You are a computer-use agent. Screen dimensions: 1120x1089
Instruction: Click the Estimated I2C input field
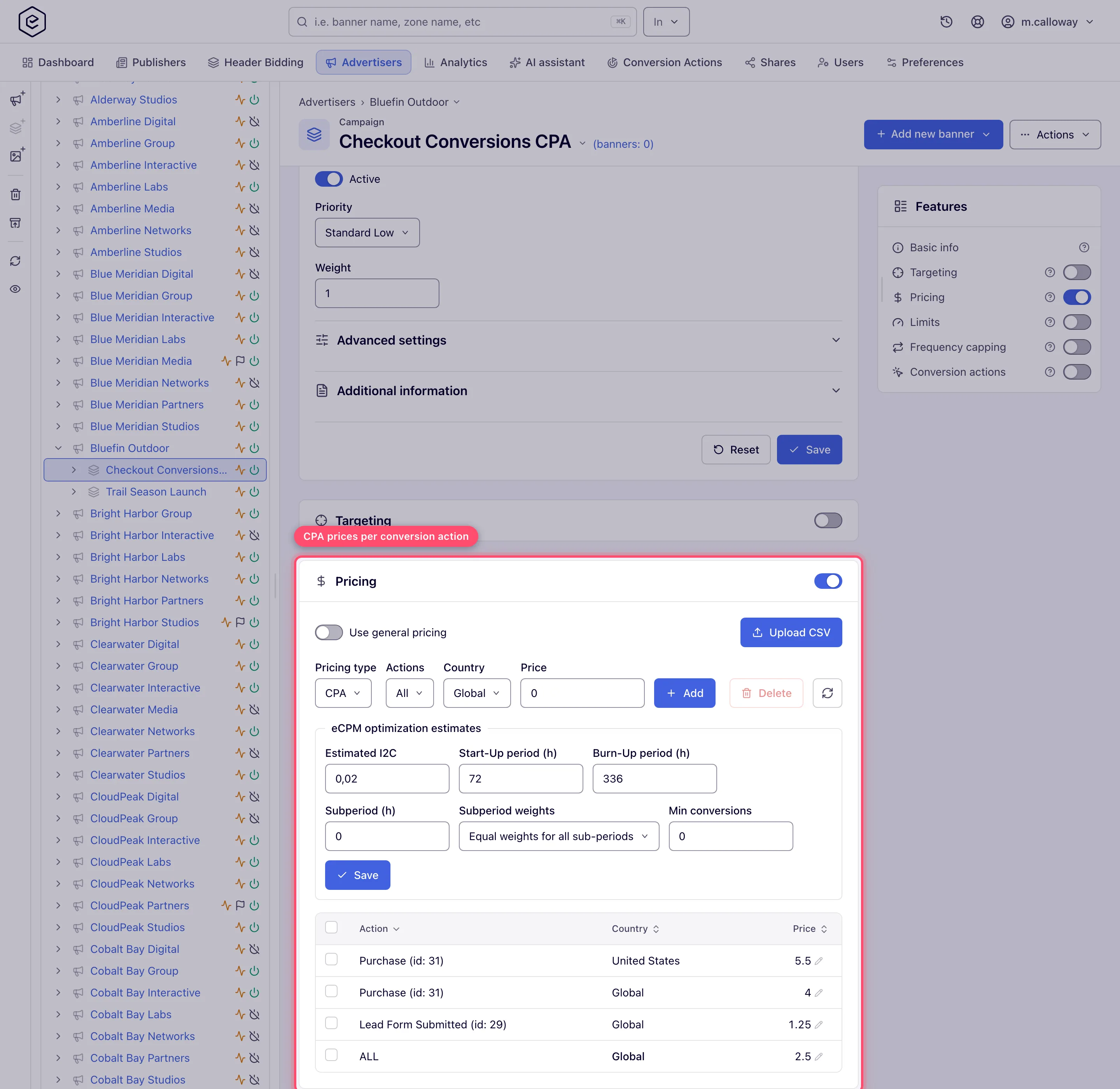pyautogui.click(x=387, y=778)
